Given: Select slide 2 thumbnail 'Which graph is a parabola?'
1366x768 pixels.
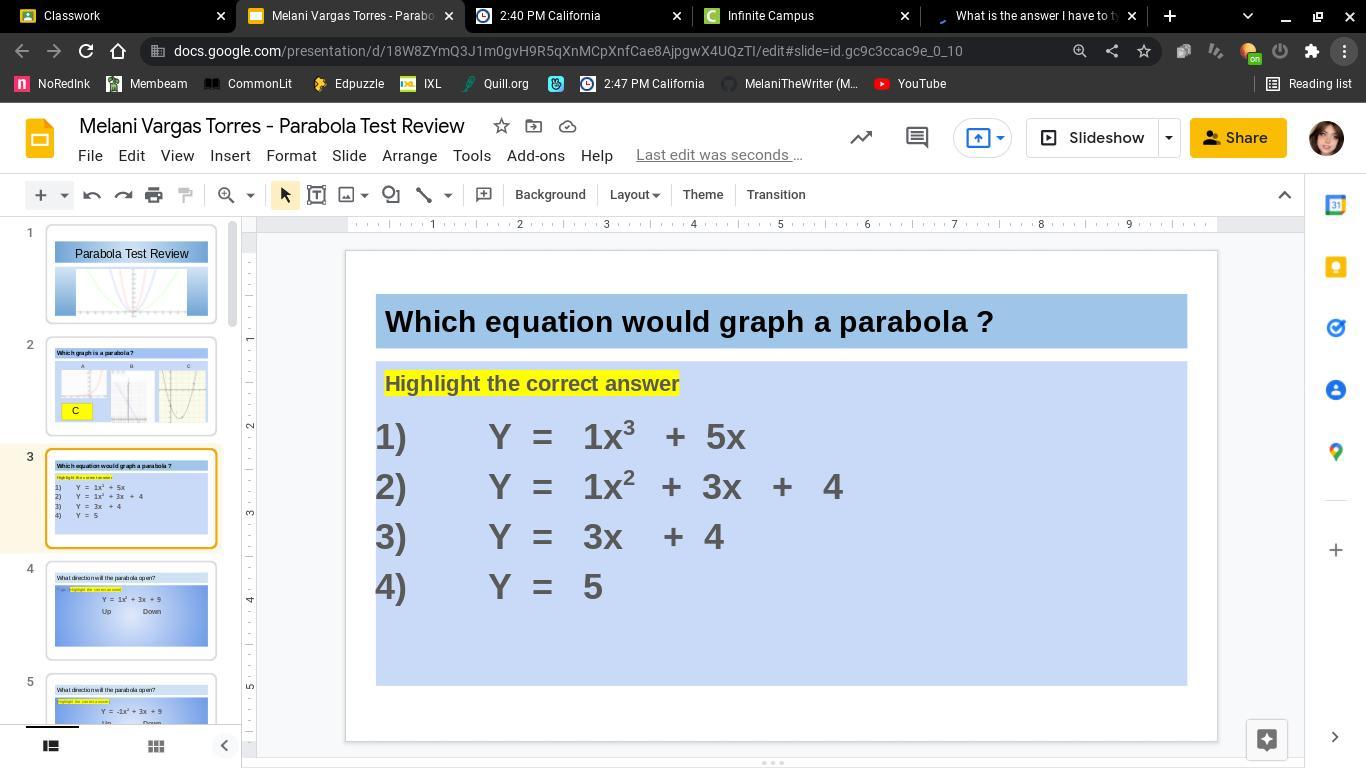Looking at the screenshot, I should point(131,386).
